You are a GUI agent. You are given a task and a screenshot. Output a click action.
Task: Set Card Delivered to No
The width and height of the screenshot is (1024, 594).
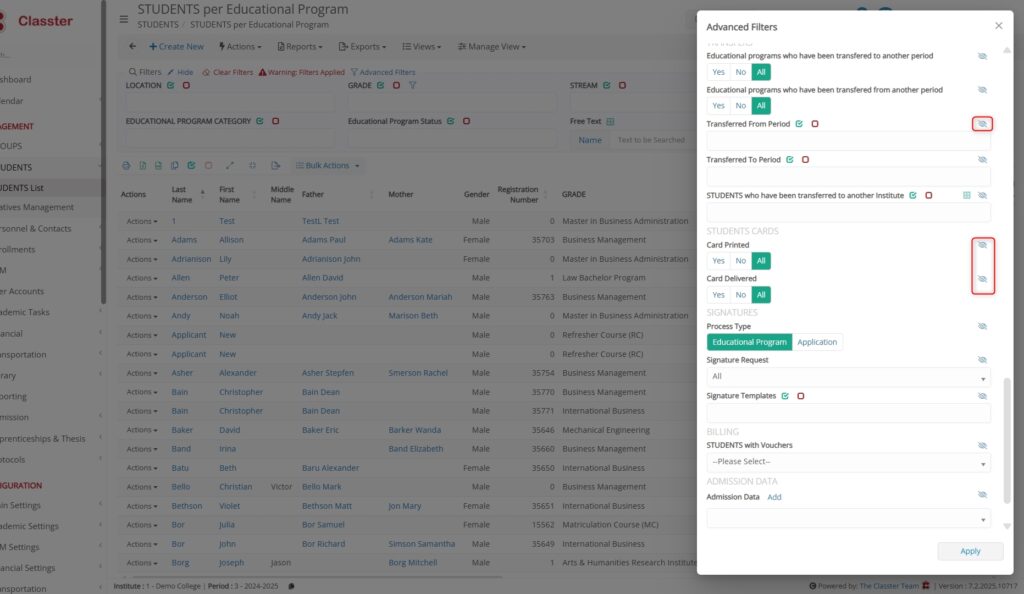(741, 295)
